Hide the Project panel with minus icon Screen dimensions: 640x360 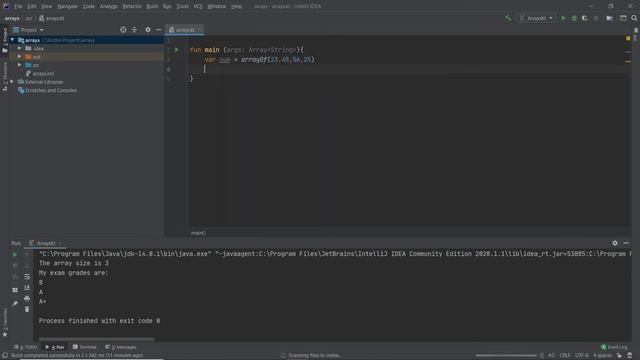158,30
